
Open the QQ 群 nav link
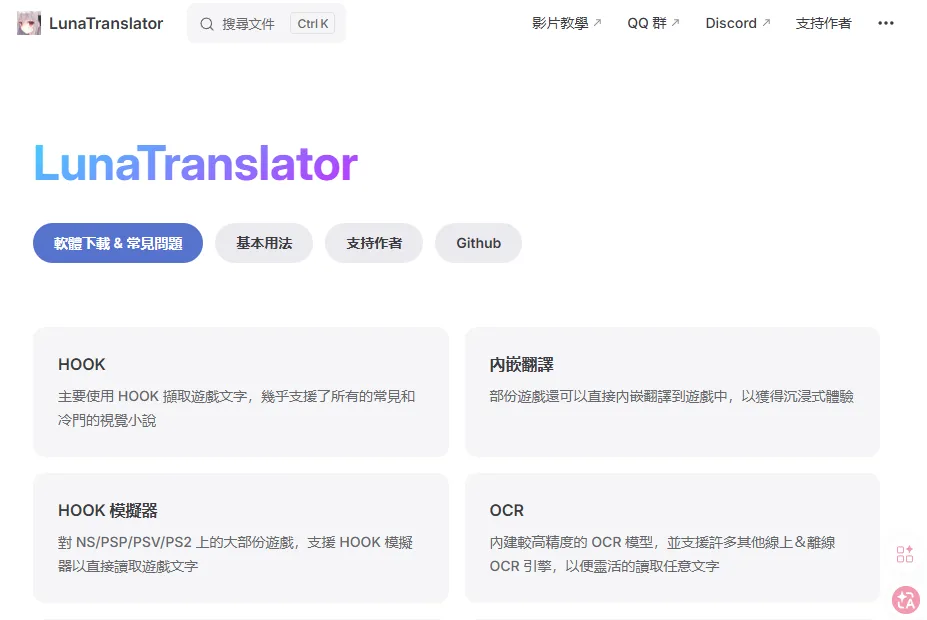pyautogui.click(x=653, y=23)
